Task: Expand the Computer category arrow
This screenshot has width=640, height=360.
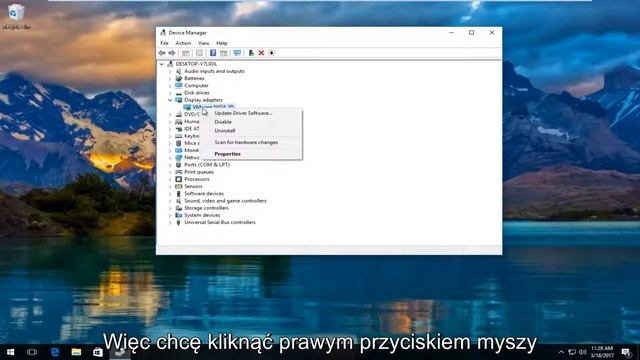Action: point(170,86)
